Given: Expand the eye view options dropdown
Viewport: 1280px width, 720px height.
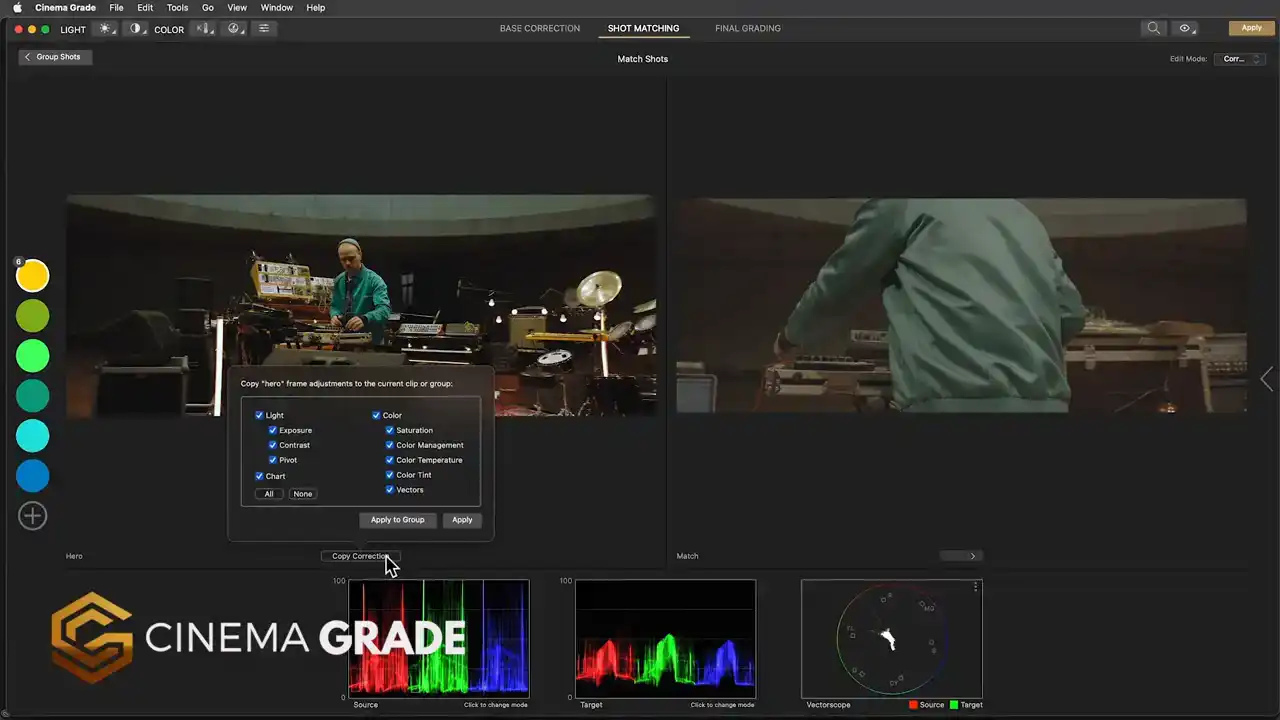Looking at the screenshot, I should (x=1186, y=29).
